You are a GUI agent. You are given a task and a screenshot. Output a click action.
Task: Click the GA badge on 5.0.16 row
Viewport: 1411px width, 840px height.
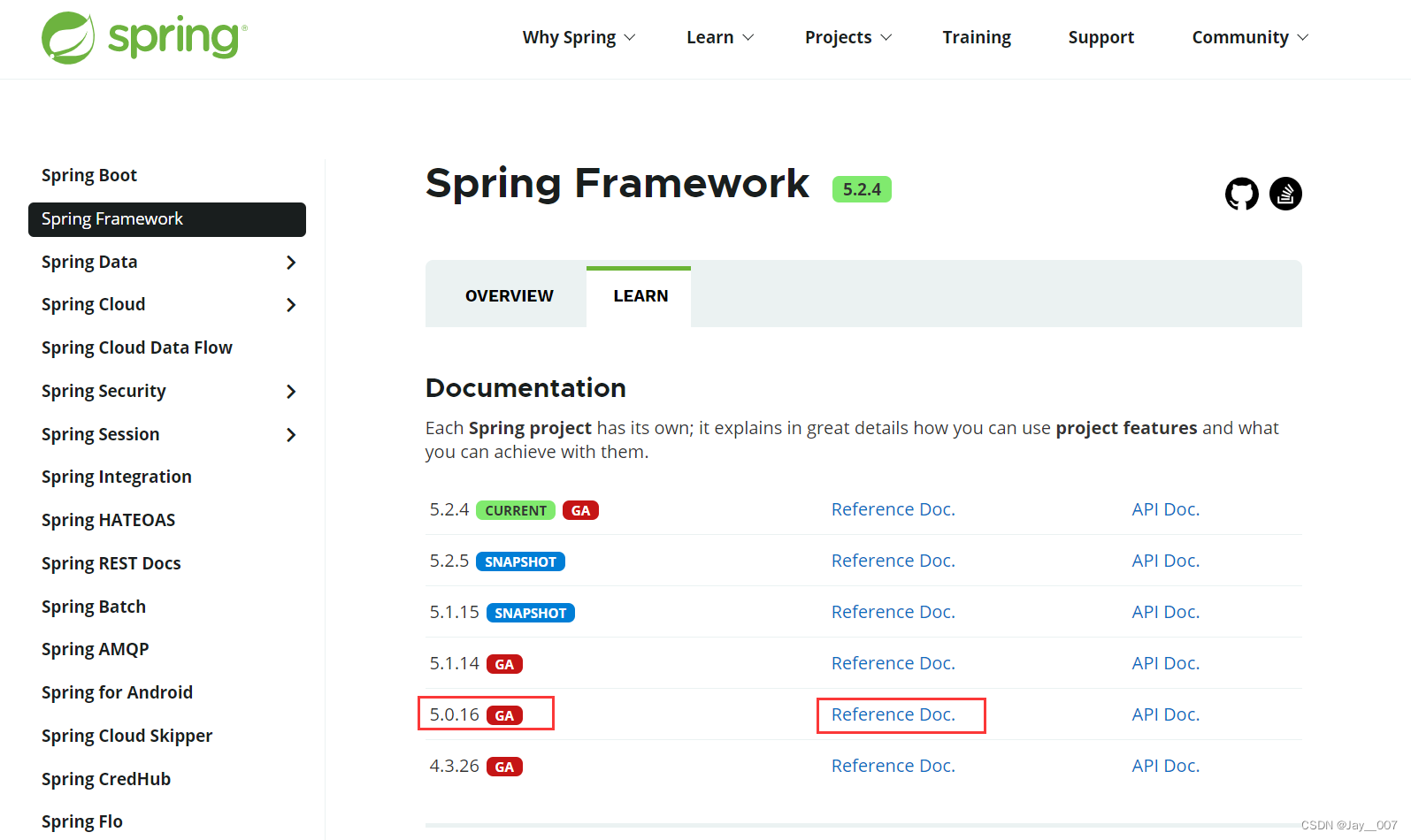[x=504, y=715]
